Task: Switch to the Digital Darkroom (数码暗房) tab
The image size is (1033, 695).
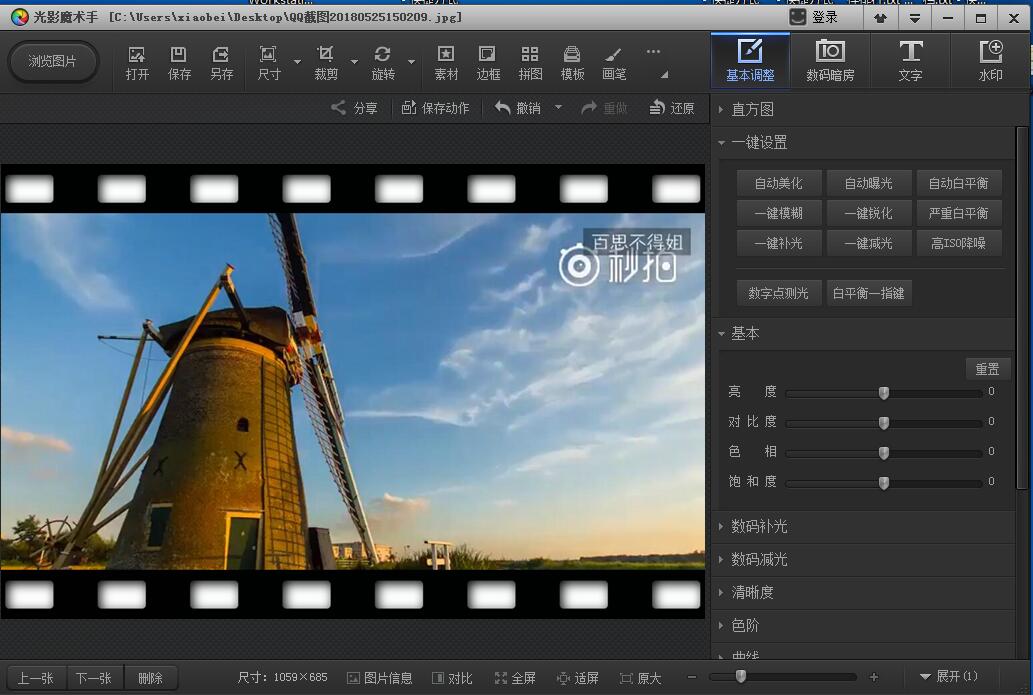Action: click(829, 61)
